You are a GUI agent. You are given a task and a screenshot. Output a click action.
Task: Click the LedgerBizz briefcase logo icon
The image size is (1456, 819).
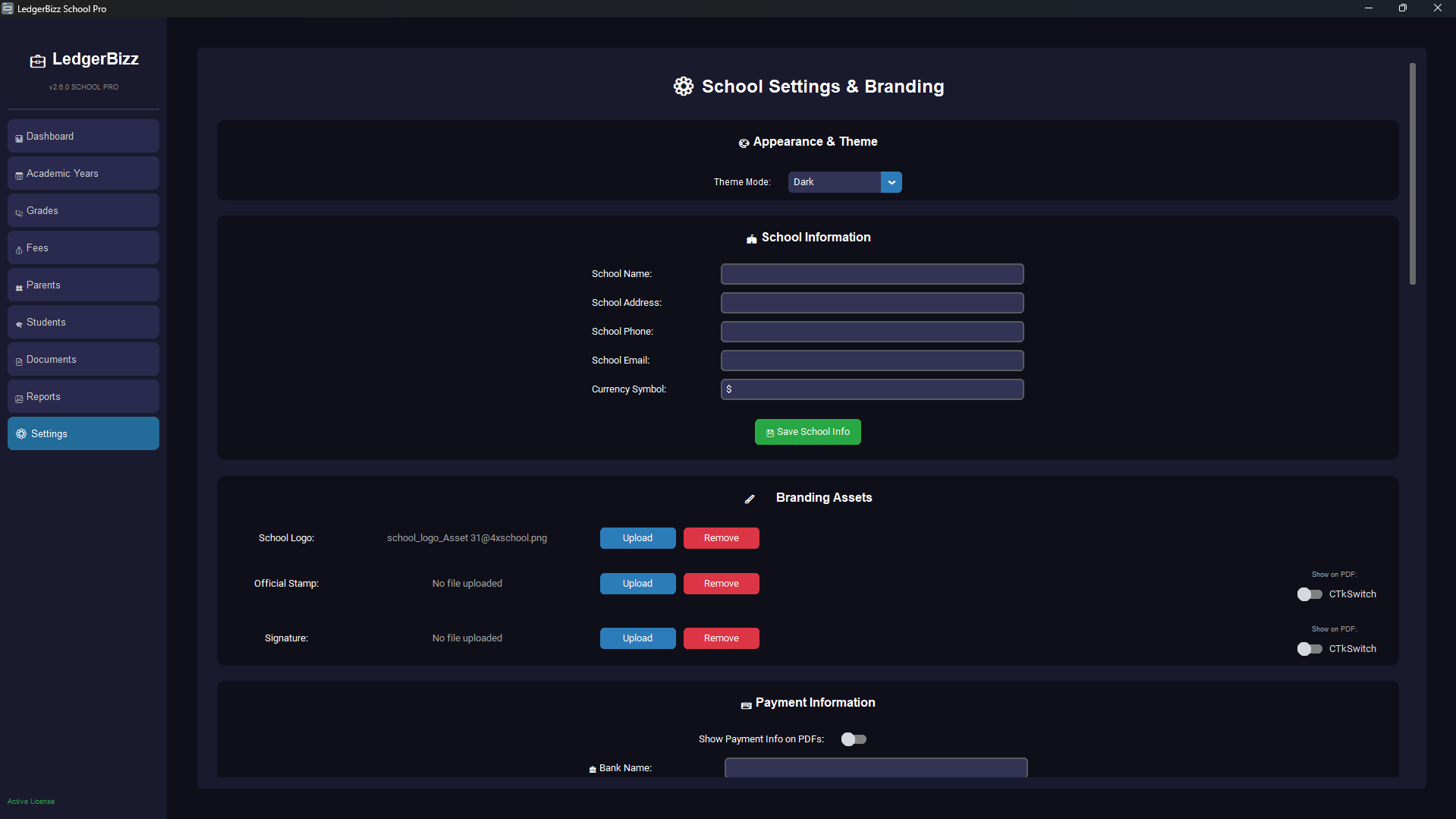37,61
